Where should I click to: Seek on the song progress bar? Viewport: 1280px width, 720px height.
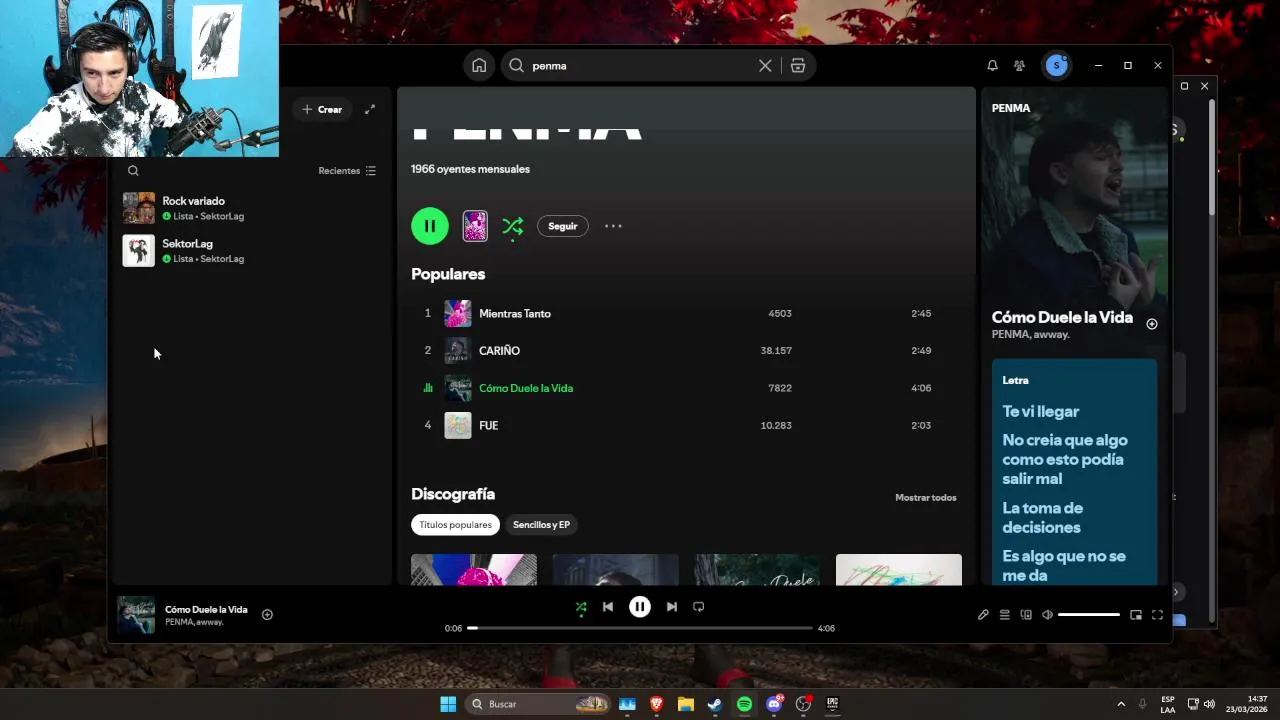pos(640,628)
